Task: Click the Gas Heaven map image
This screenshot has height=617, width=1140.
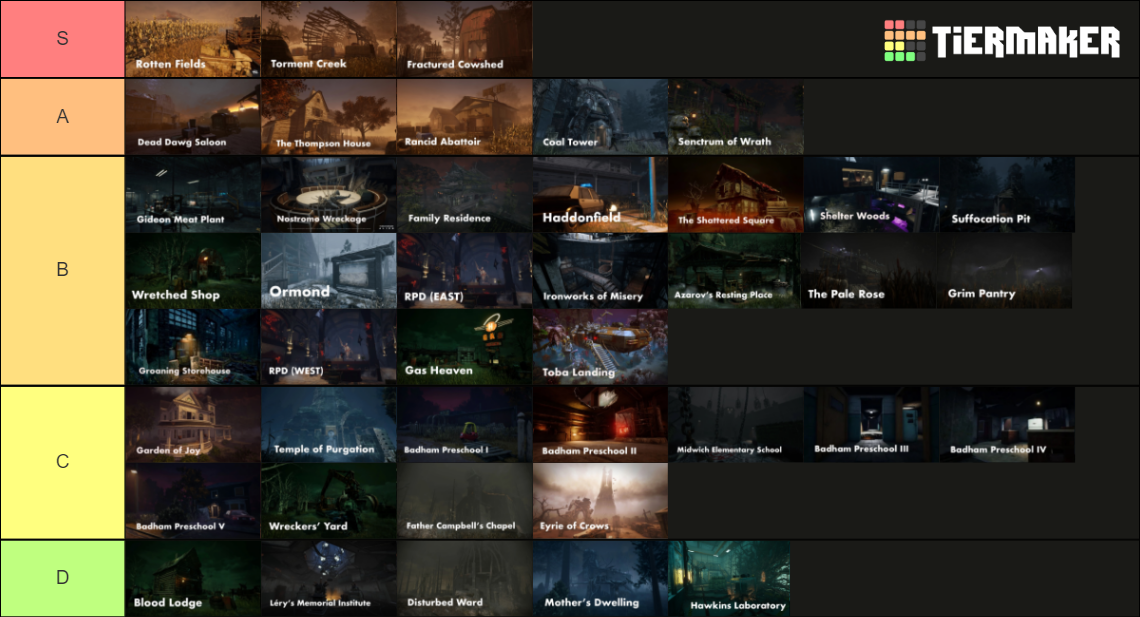Action: (464, 347)
